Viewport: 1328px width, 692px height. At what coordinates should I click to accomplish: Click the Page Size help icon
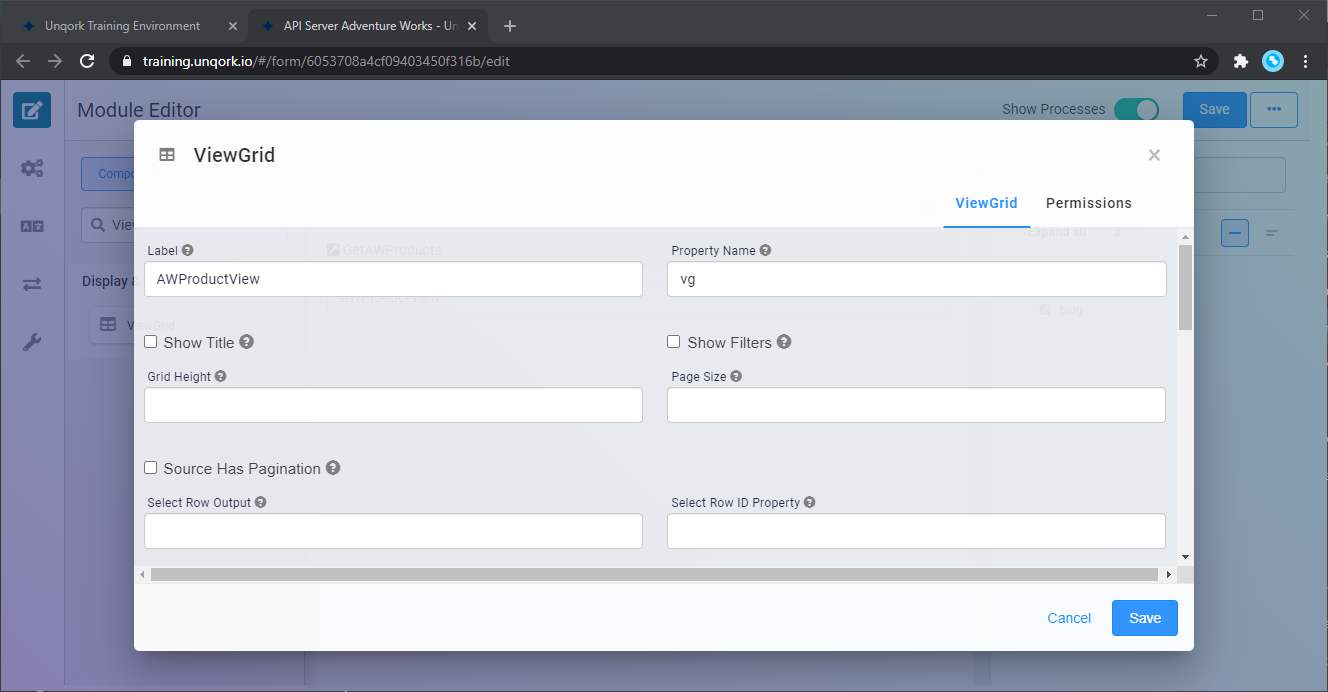pyautogui.click(x=736, y=377)
